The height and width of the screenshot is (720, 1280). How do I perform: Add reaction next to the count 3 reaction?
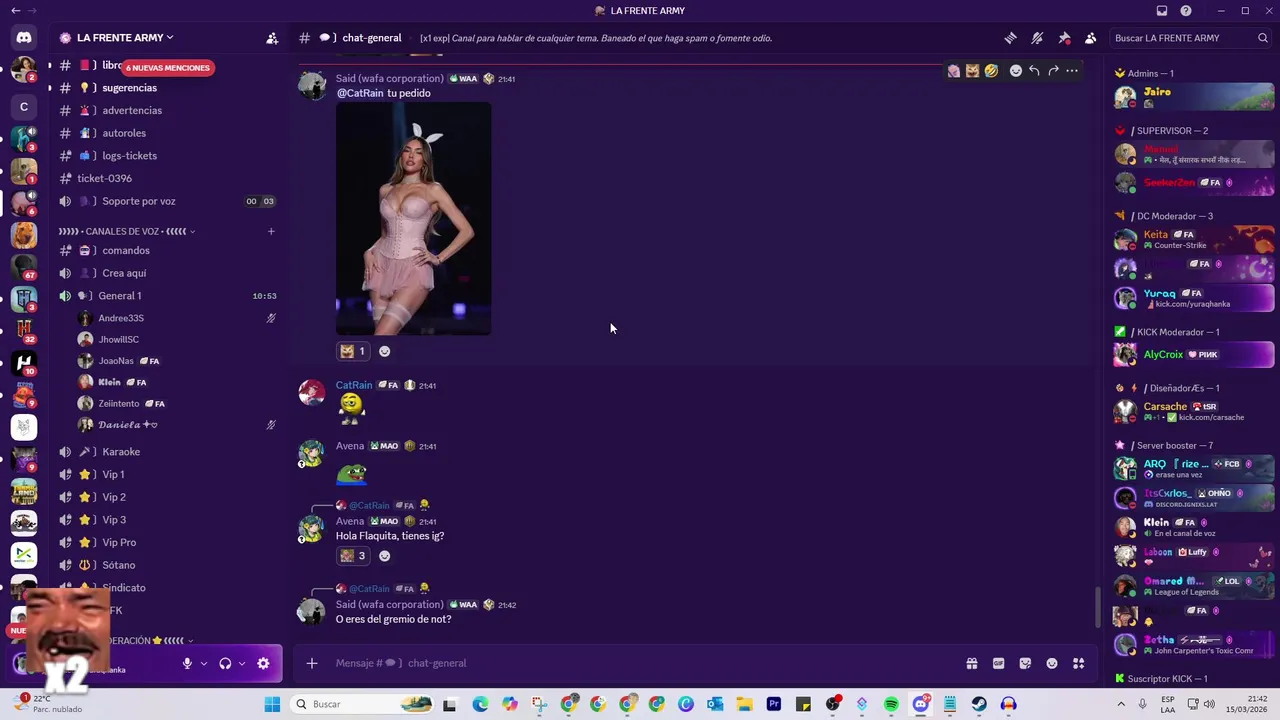[384, 556]
